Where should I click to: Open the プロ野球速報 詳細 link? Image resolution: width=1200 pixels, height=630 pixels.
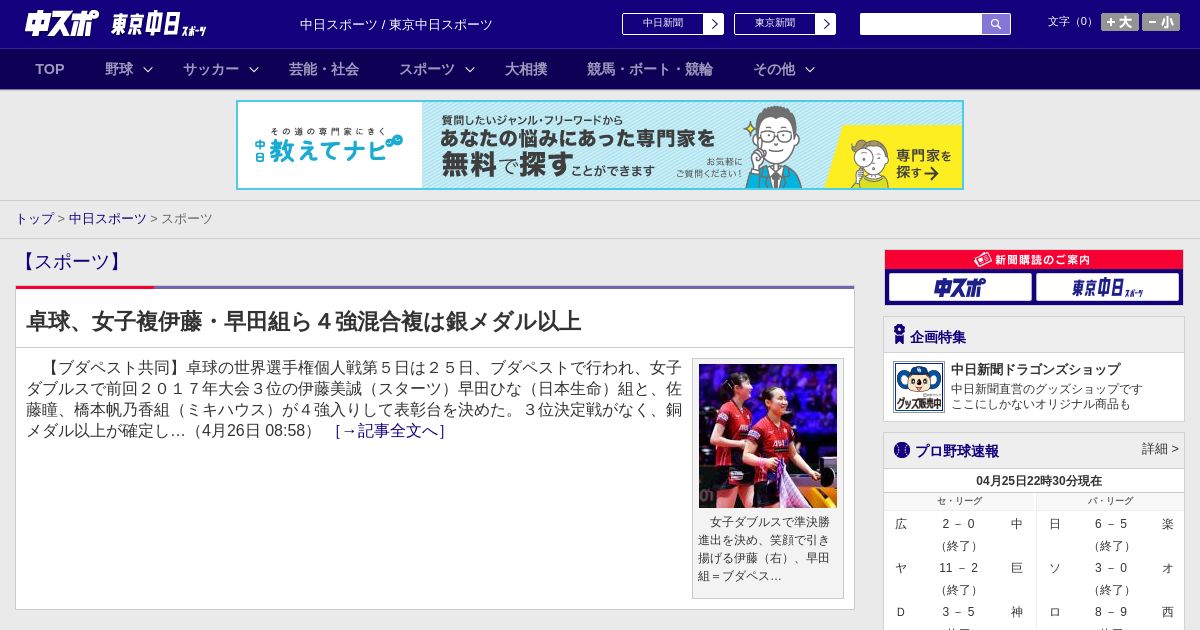pos(1160,449)
